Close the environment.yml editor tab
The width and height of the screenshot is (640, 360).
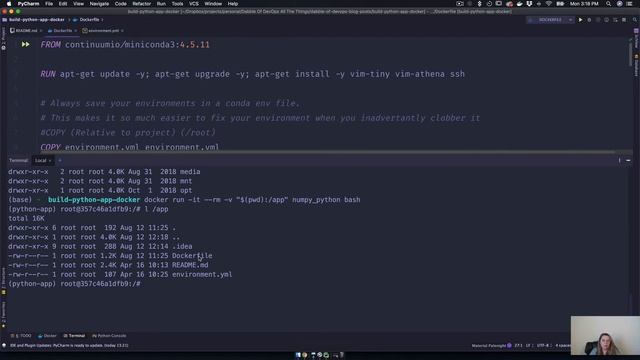click(x=122, y=31)
